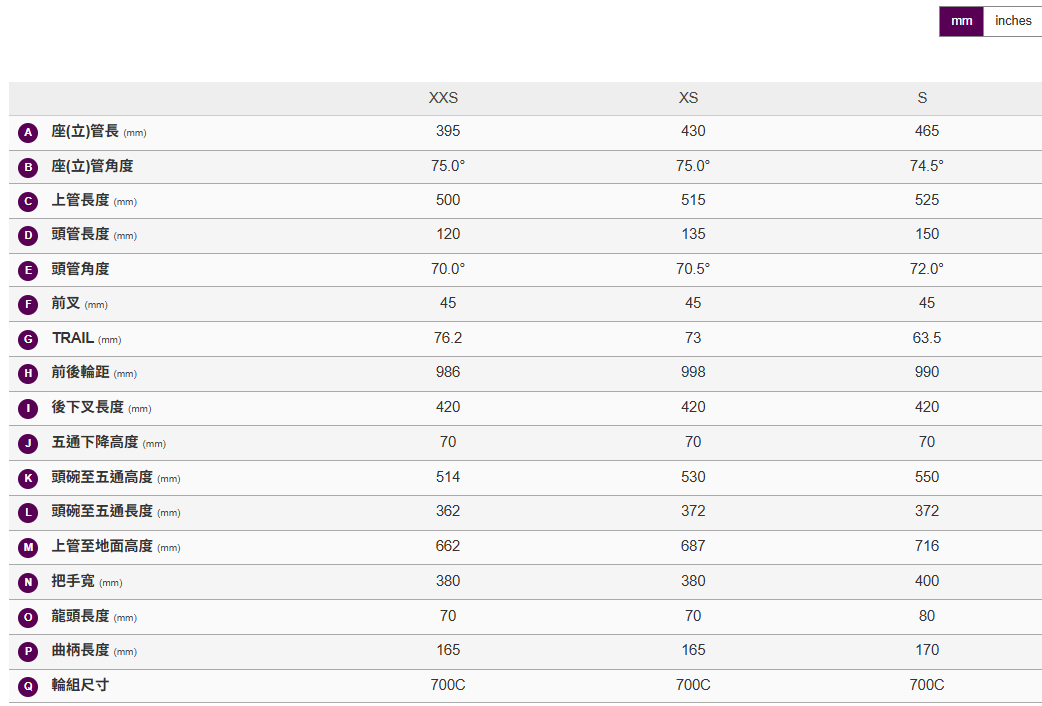Click the 把手寬 row label
Screen dimensions: 1042x706
(73, 581)
